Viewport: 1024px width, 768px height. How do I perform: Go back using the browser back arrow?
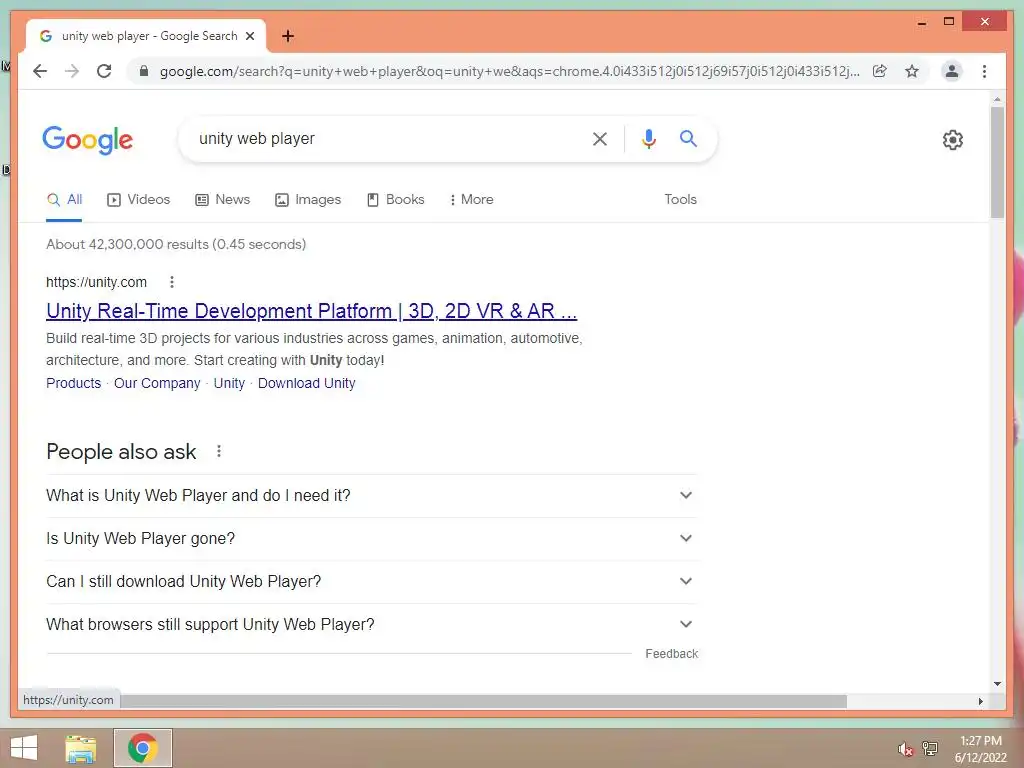point(40,71)
